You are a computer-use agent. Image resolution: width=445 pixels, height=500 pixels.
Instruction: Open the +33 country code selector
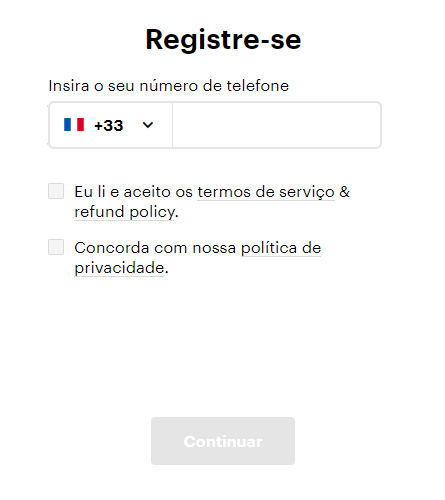111,125
